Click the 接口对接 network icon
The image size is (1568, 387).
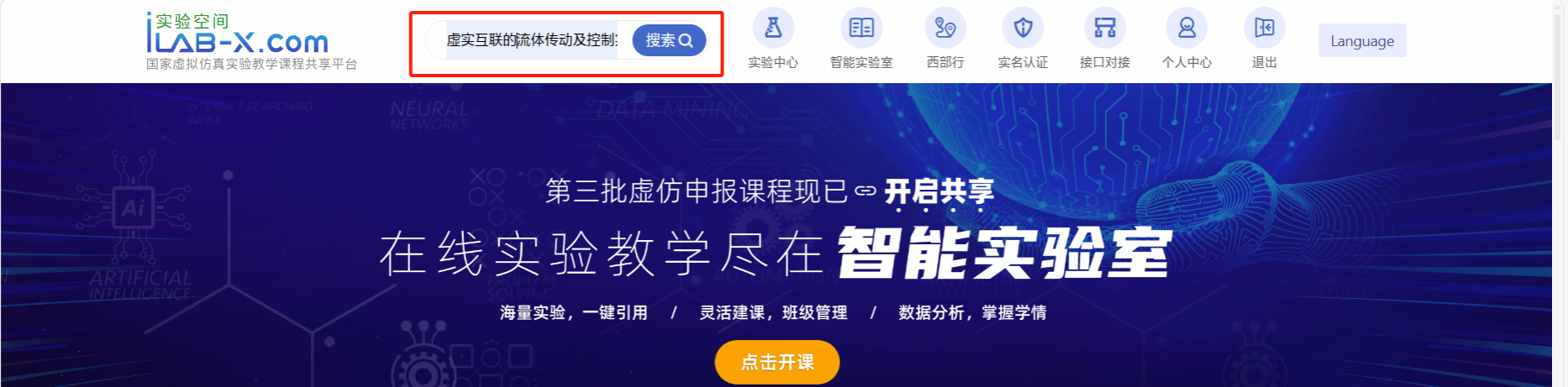1105,28
